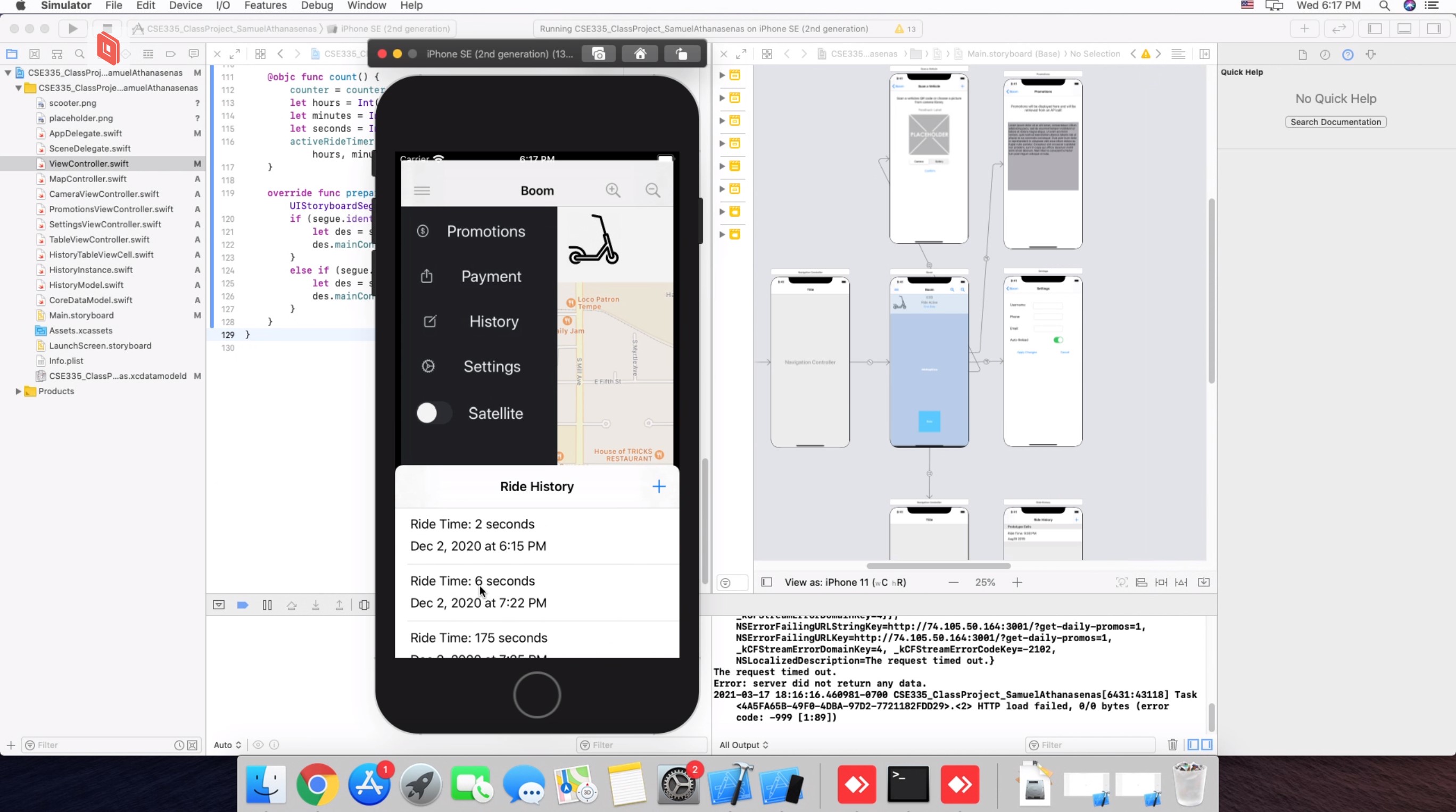The width and height of the screenshot is (1456, 812).
Task: Click the Search Documentation button
Action: (1335, 122)
